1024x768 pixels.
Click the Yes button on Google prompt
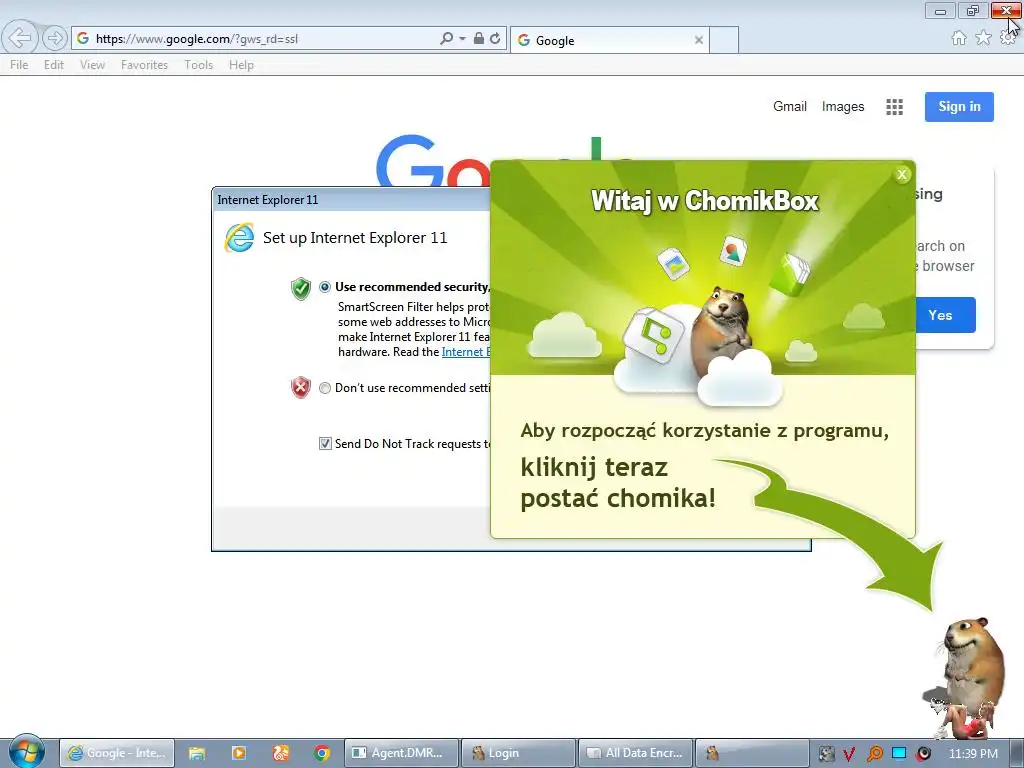click(x=945, y=315)
